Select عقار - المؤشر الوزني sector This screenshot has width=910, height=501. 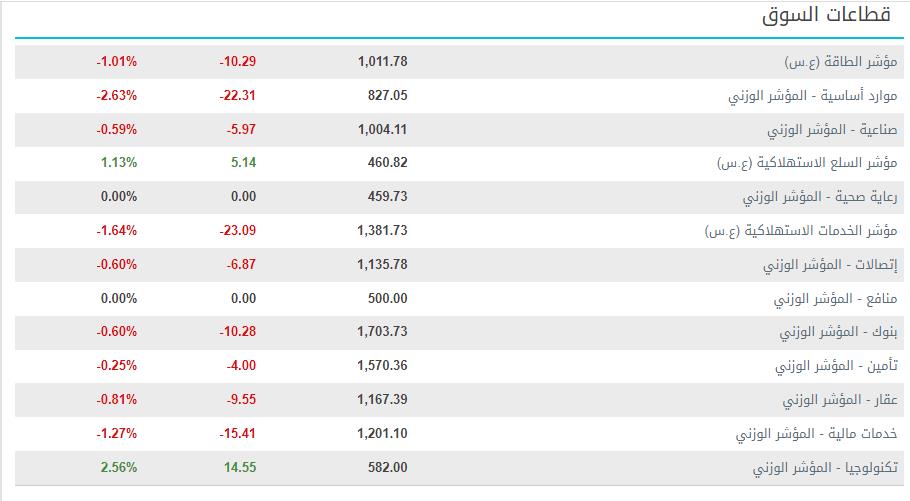tap(840, 400)
